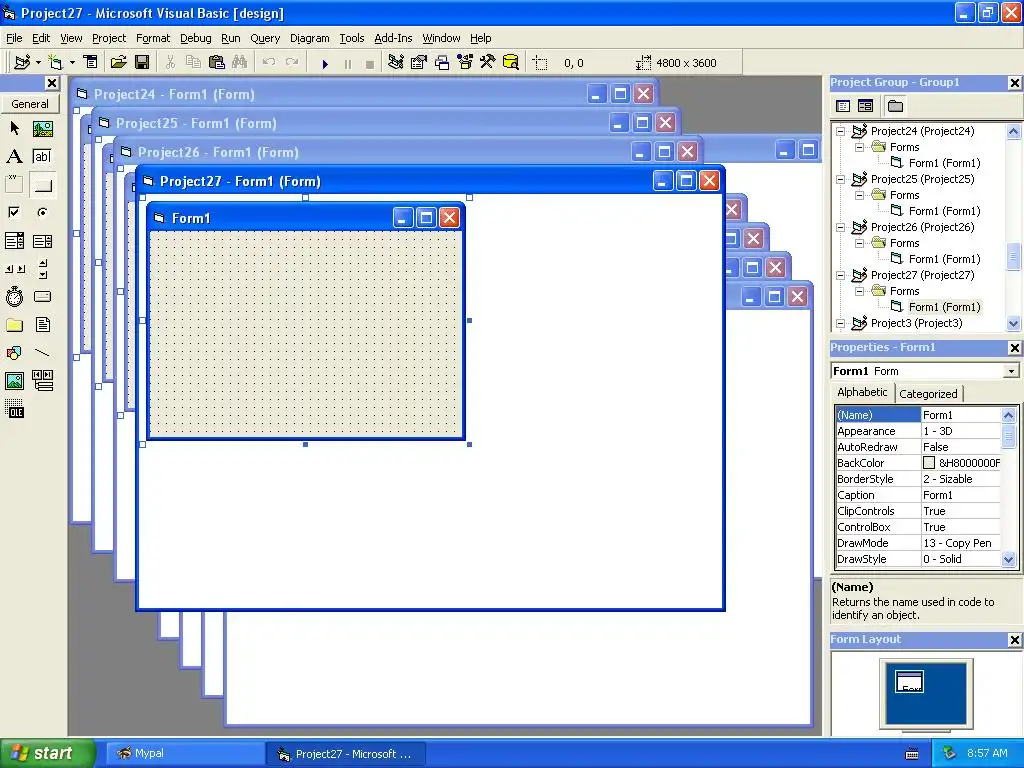Click the Open Project toolbar icon
The height and width of the screenshot is (768, 1024).
[x=118, y=63]
